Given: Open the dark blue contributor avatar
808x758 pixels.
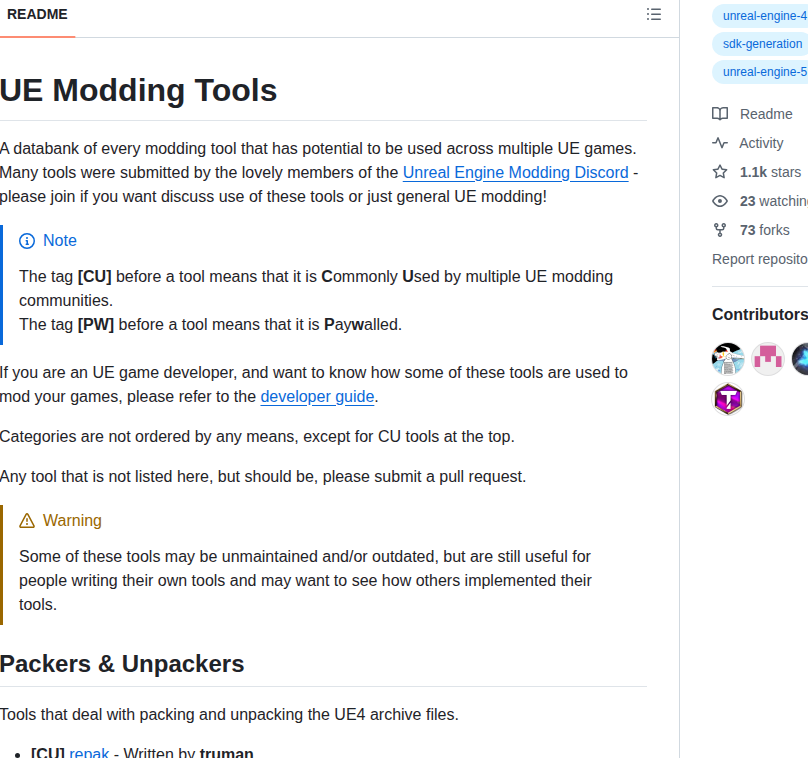Looking at the screenshot, I should tap(800, 359).
